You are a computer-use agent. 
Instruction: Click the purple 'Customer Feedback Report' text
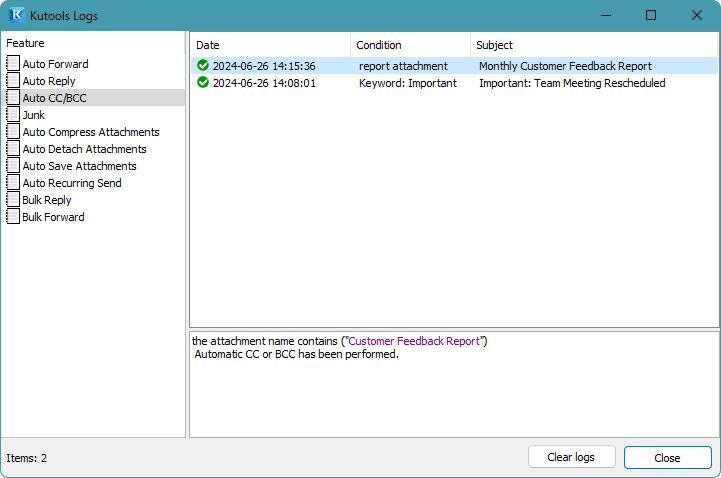[414, 341]
